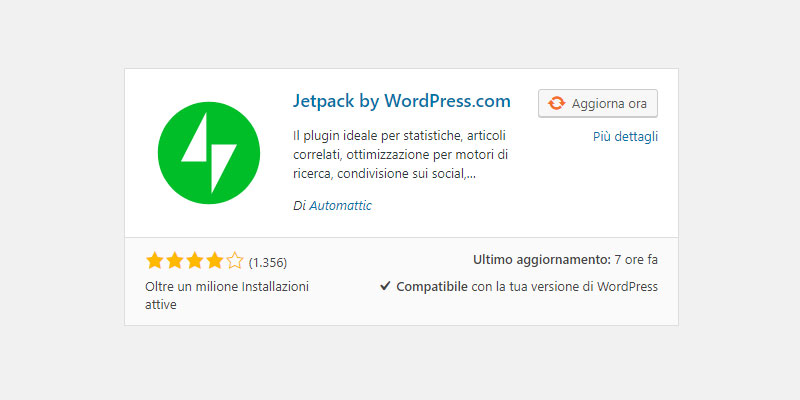The height and width of the screenshot is (400, 800).
Task: Click the Aggiorna ora button
Action: 598,104
